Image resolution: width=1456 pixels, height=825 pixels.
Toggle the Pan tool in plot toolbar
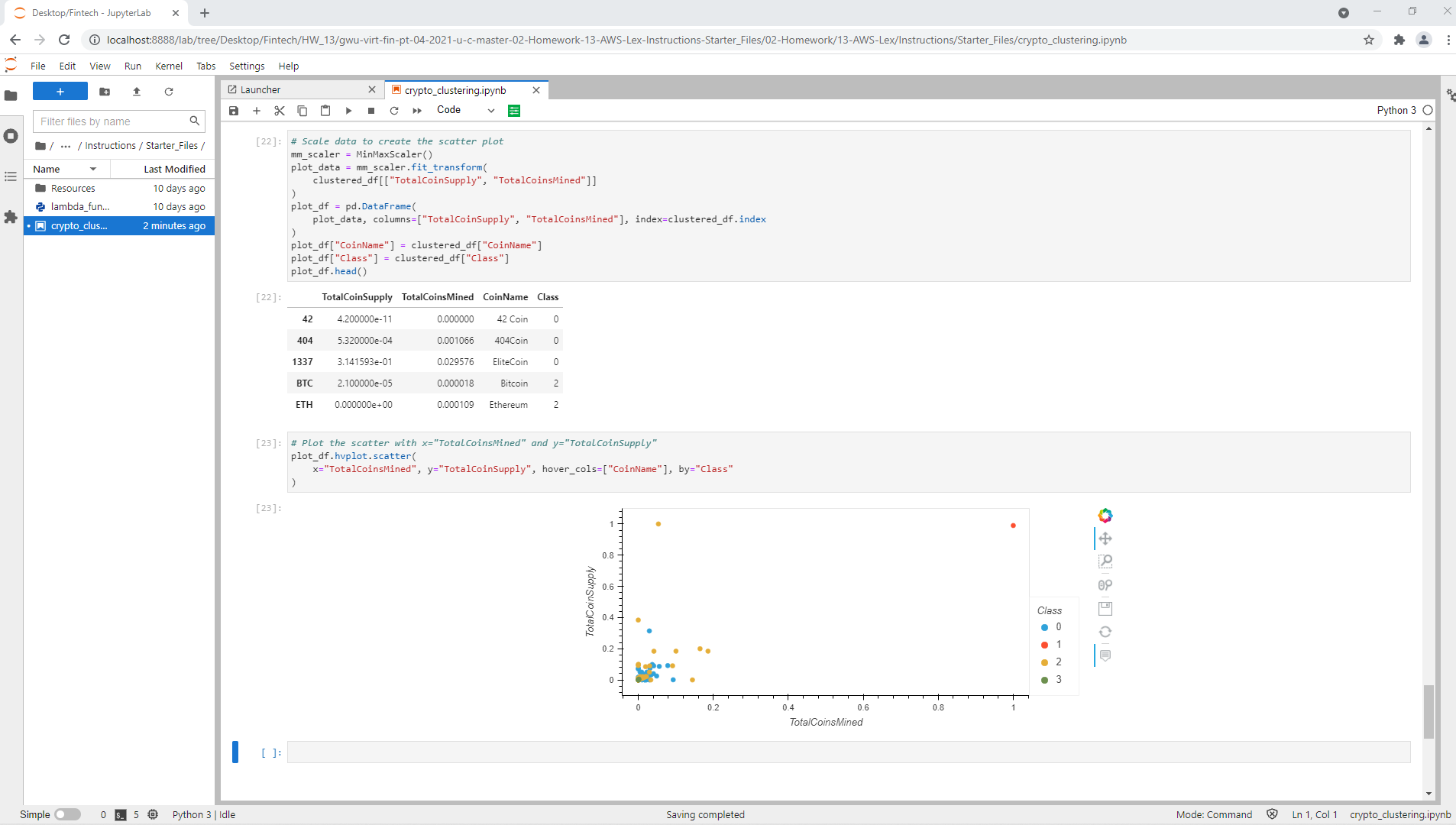click(x=1105, y=539)
